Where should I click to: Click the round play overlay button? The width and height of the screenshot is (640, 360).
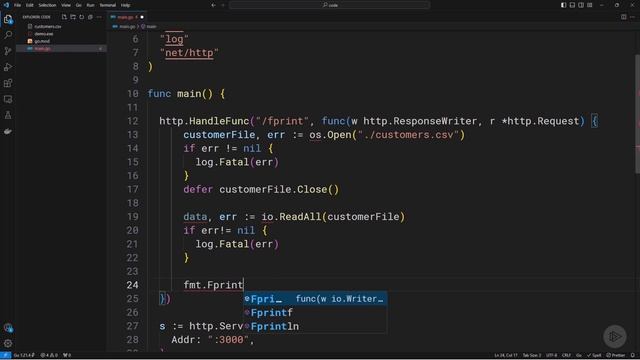615,336
